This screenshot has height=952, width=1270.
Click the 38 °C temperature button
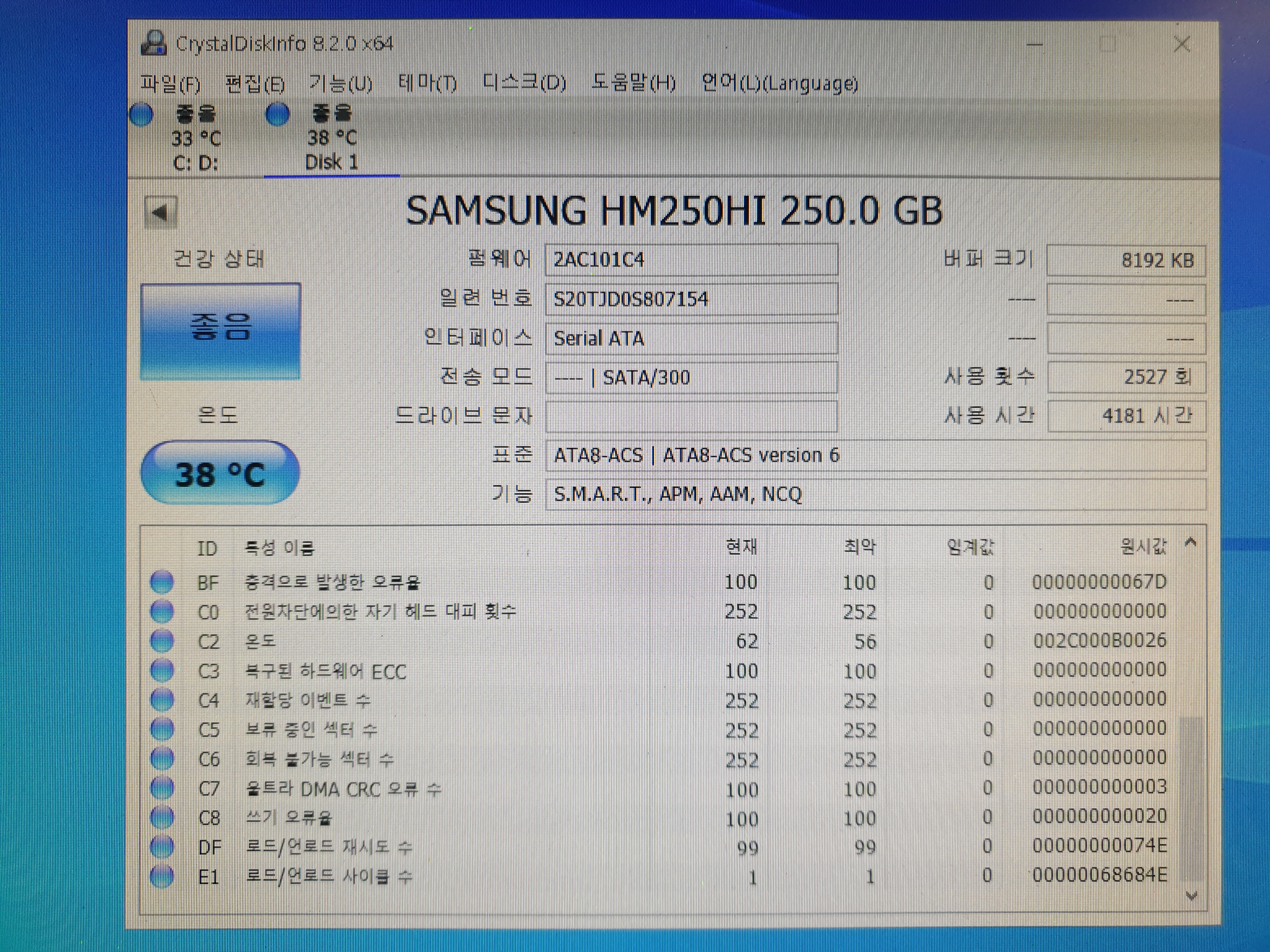[220, 473]
